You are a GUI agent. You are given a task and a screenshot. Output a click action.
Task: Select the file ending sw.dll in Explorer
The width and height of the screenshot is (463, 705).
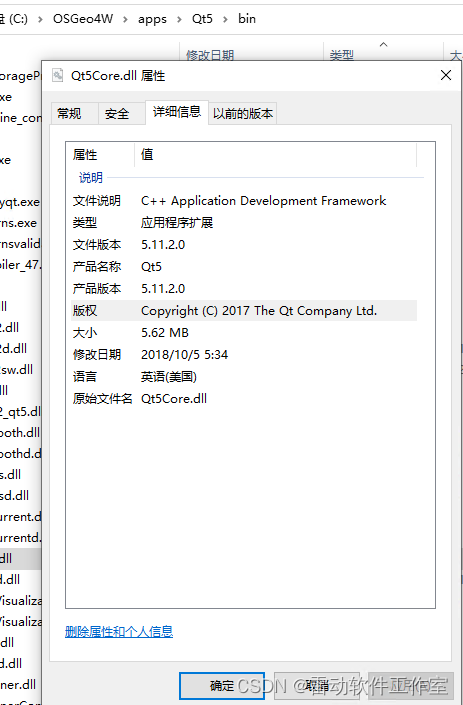click(17, 370)
